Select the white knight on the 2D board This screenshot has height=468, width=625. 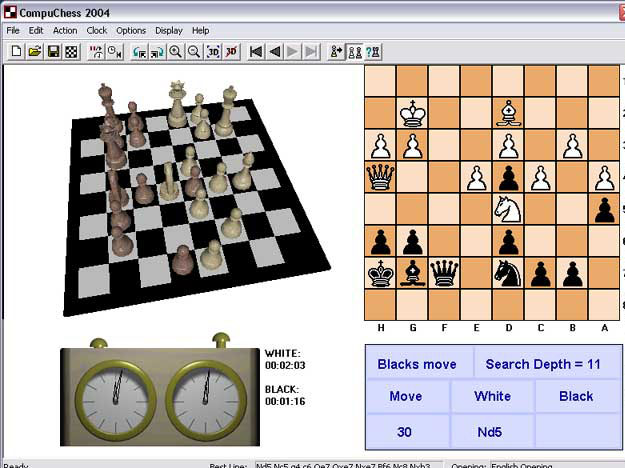508,210
